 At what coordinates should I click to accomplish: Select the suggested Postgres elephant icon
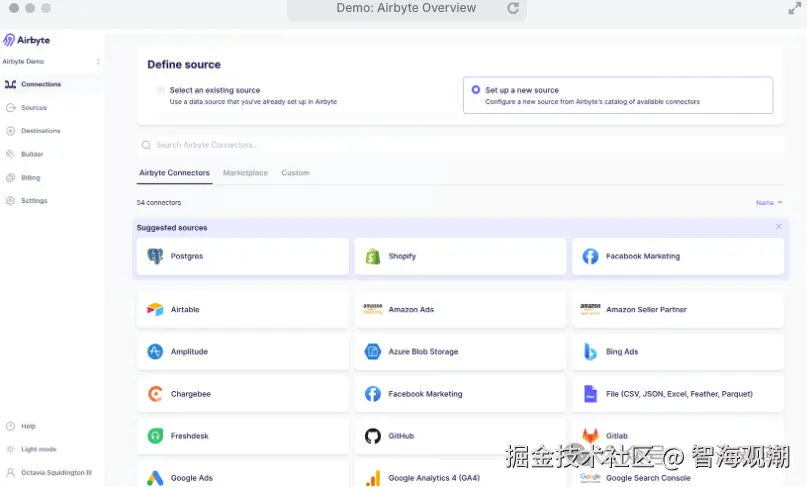click(155, 256)
